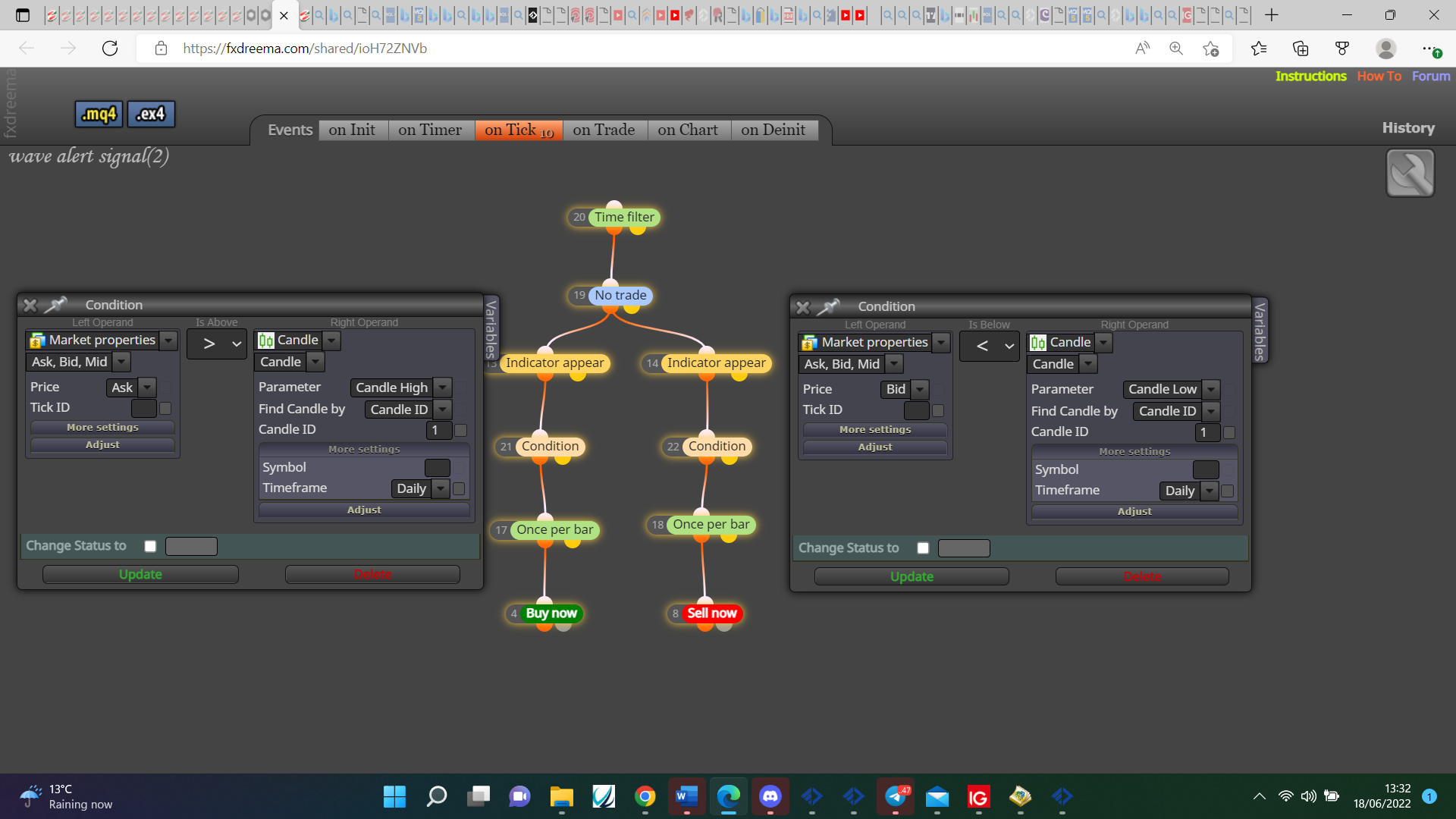Viewport: 1456px width, 819px height.
Task: Open the Windows Start menu
Action: click(394, 796)
